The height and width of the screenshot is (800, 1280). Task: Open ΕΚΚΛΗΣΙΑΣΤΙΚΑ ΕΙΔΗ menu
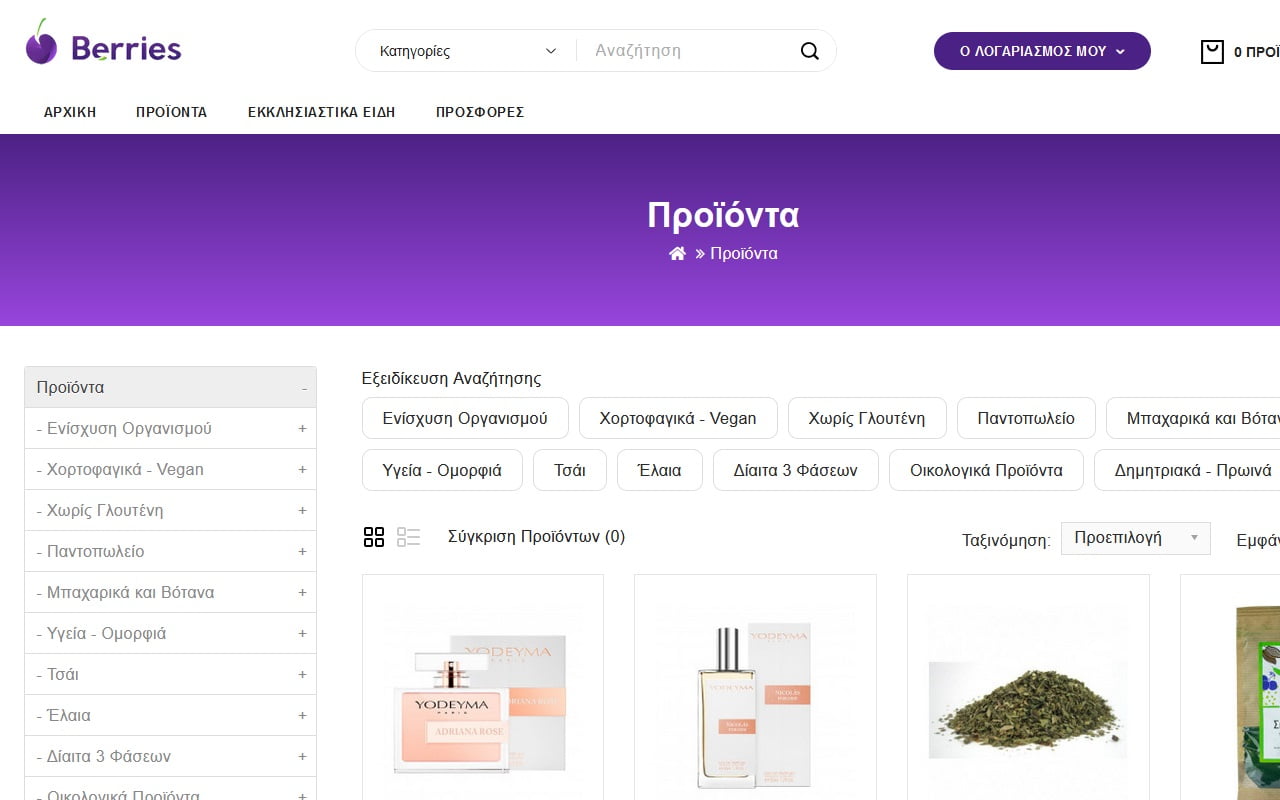coord(321,112)
